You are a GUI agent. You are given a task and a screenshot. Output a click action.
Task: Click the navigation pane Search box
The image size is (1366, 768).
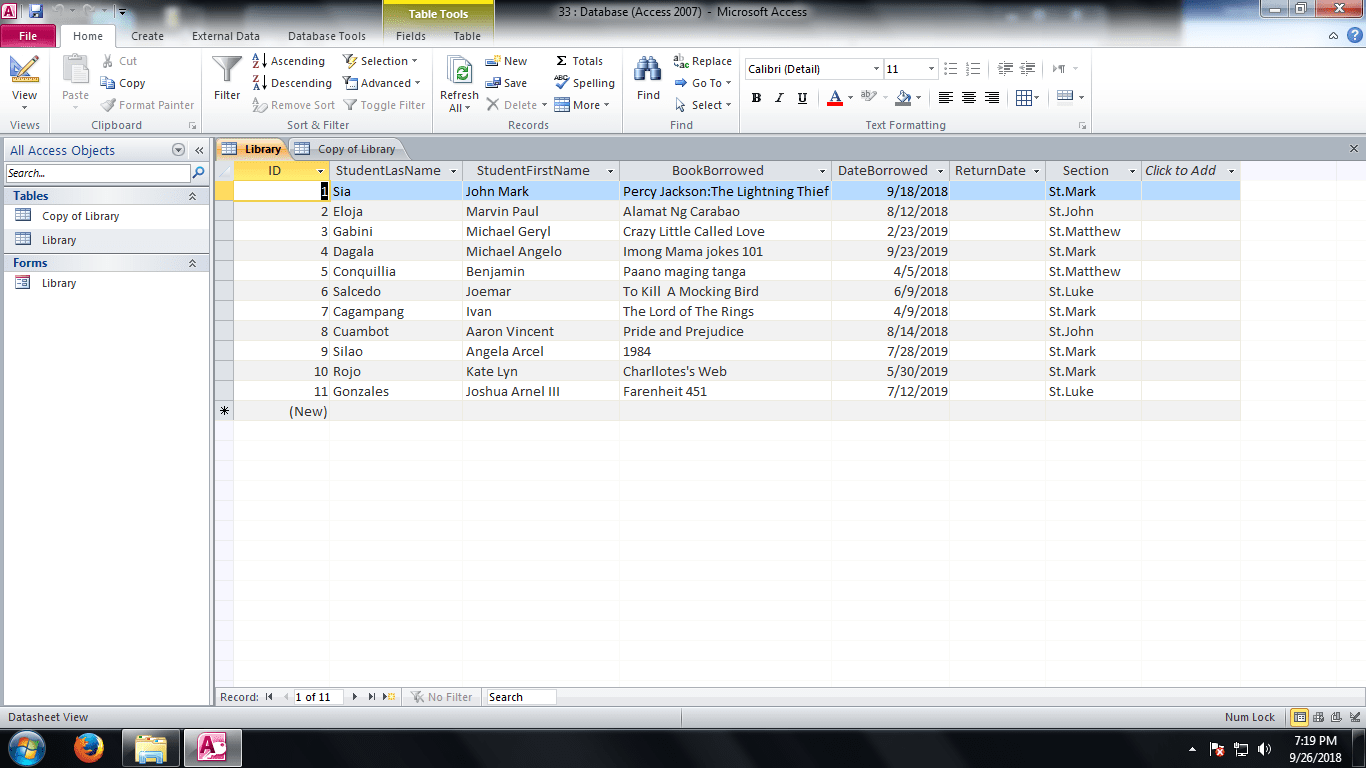[98, 173]
